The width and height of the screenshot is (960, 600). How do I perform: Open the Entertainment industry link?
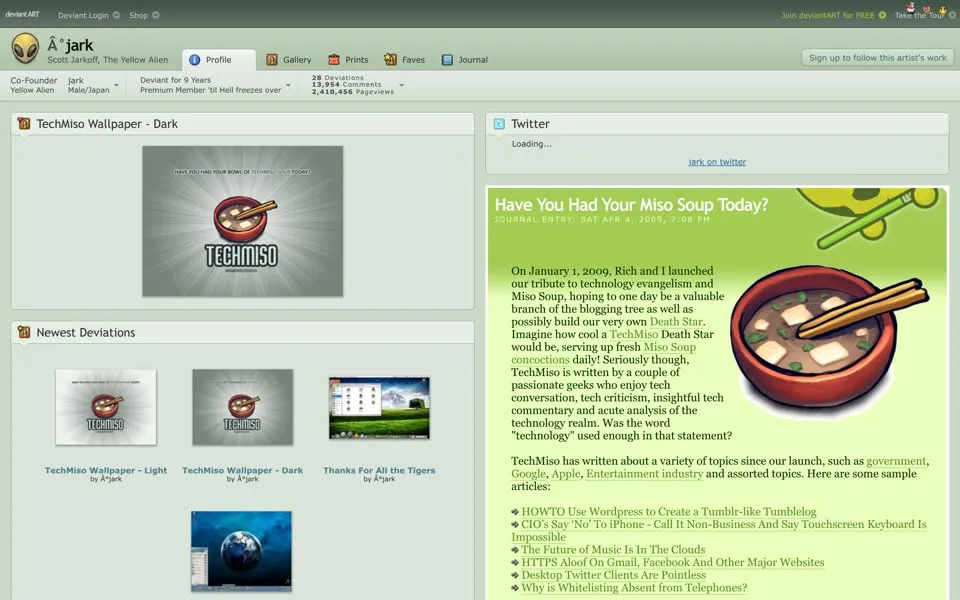pos(645,474)
